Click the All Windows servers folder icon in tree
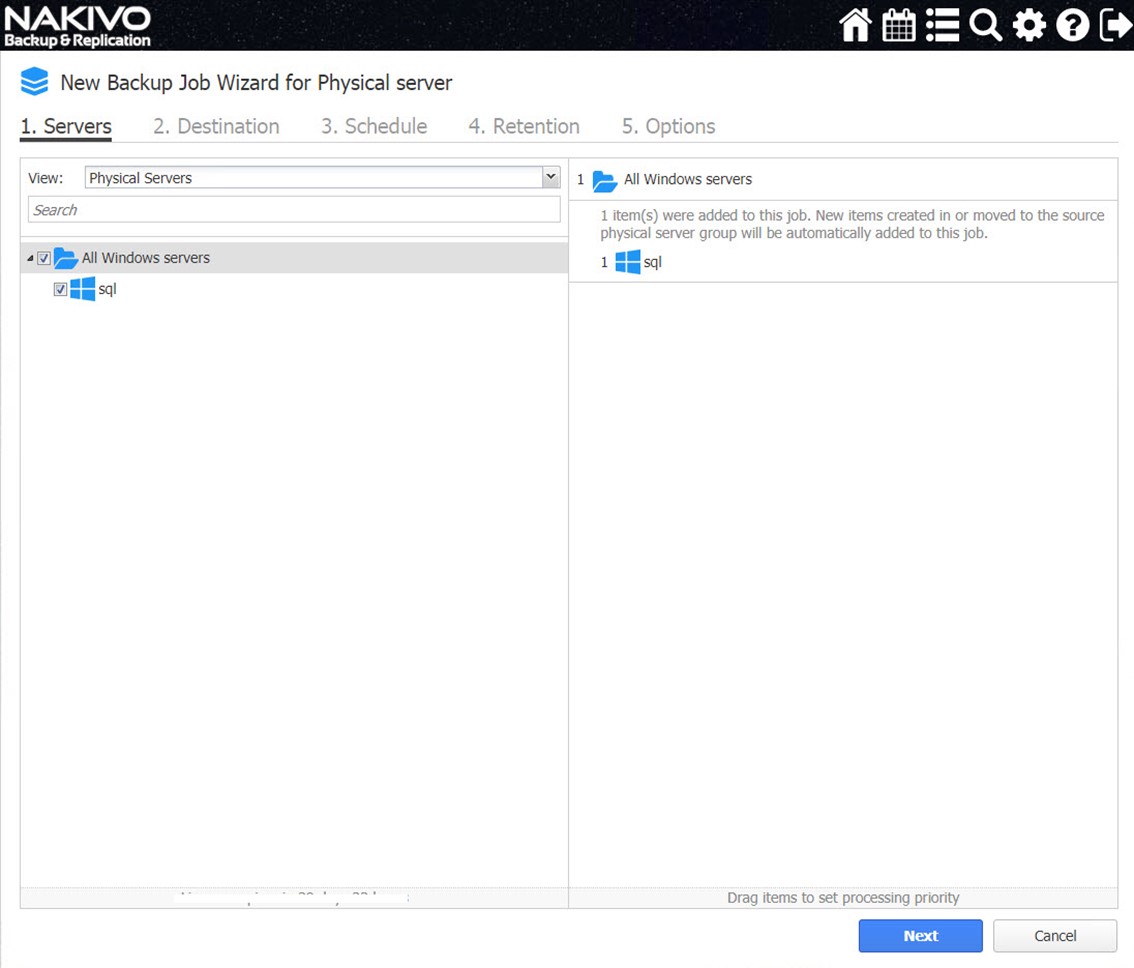The height and width of the screenshot is (968, 1134). (66, 258)
